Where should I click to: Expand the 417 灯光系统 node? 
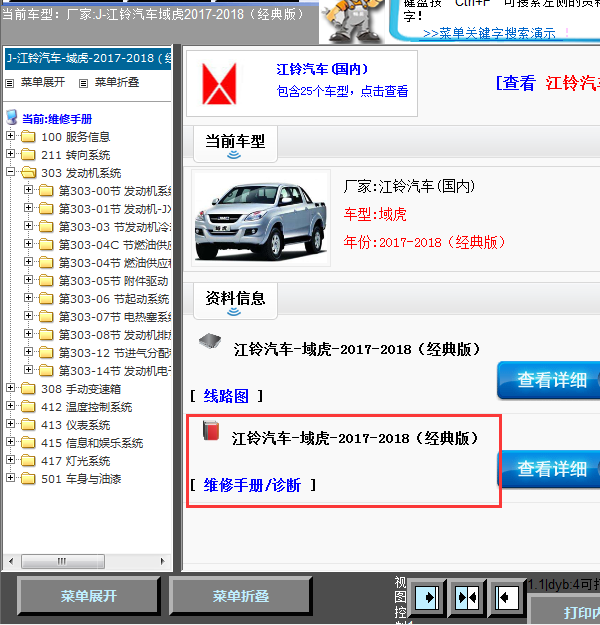click(x=11, y=460)
